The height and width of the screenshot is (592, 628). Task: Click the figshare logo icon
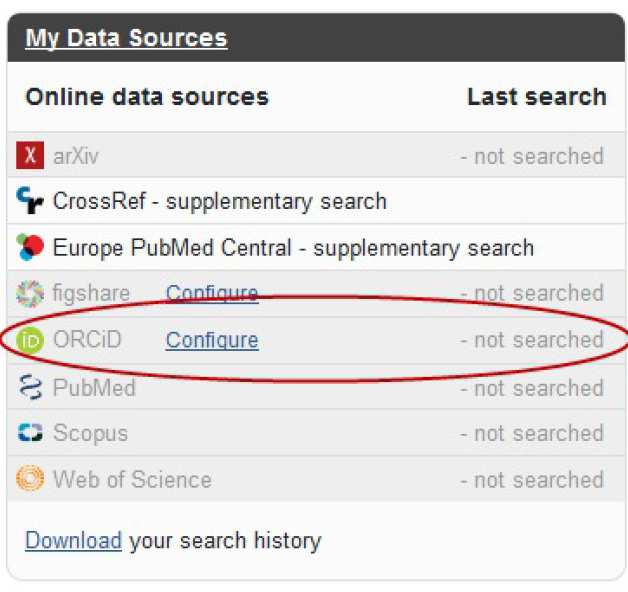click(x=31, y=293)
